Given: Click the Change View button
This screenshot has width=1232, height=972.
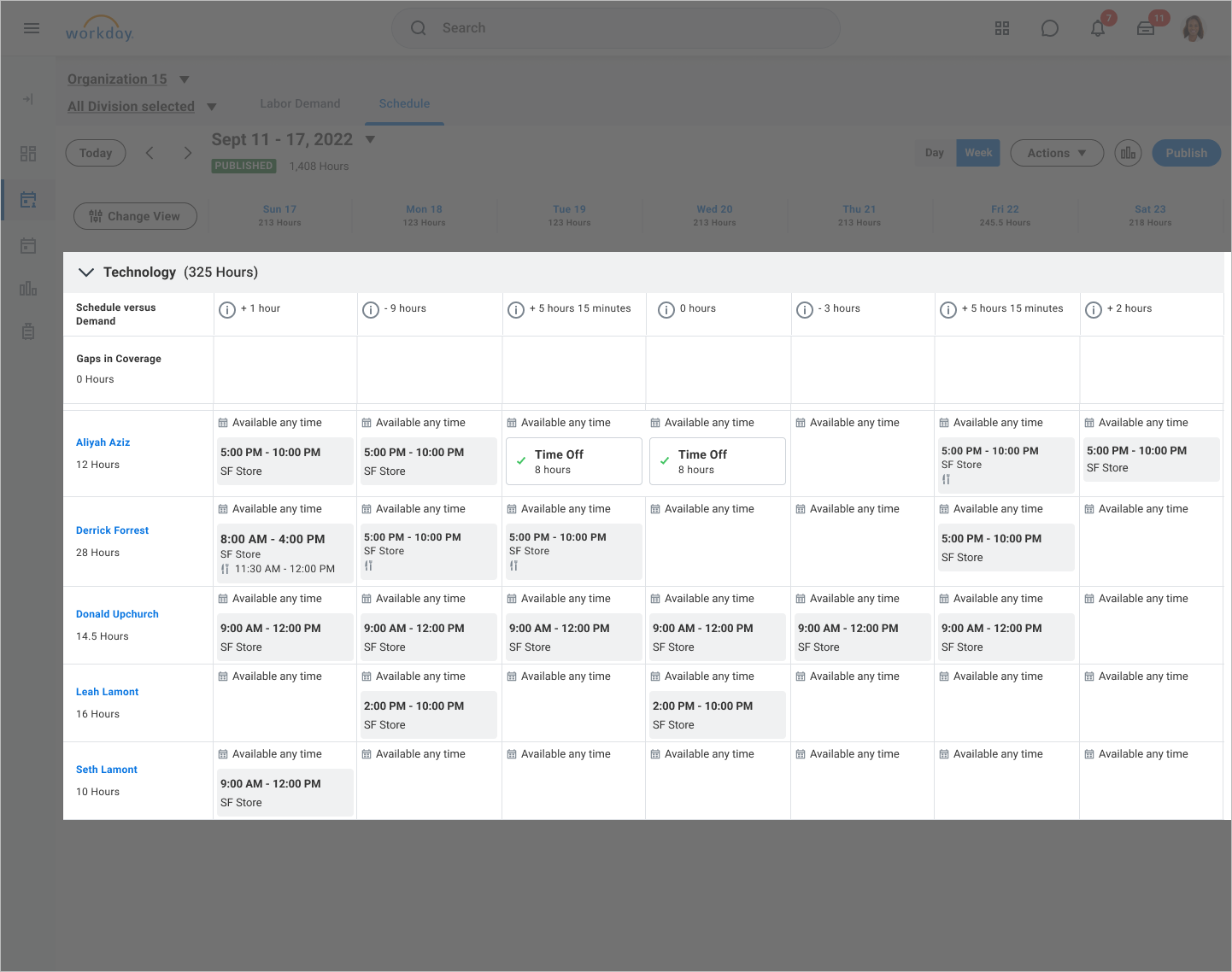Looking at the screenshot, I should pos(135,216).
